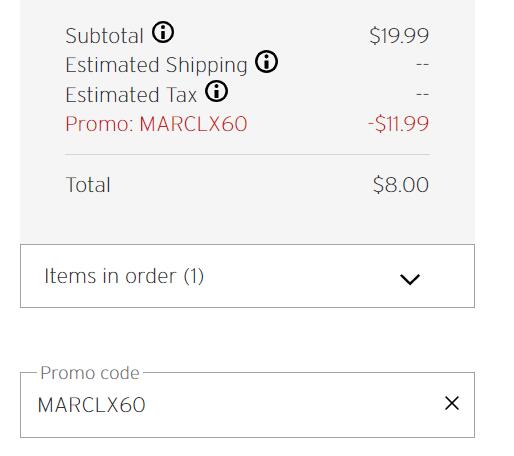
Task: Open the Items in order (1) section
Action: point(247,276)
